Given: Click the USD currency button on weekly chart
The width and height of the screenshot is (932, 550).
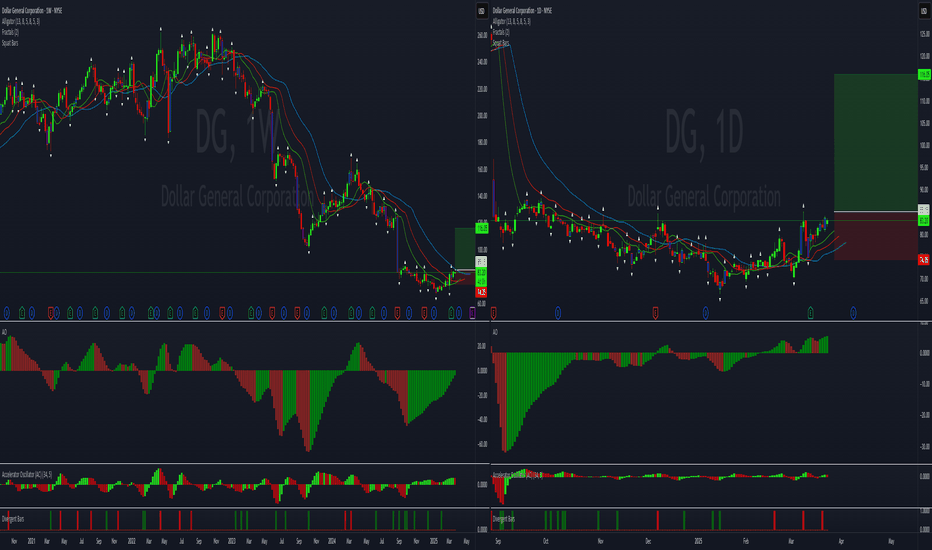Looking at the screenshot, I should pos(481,11).
